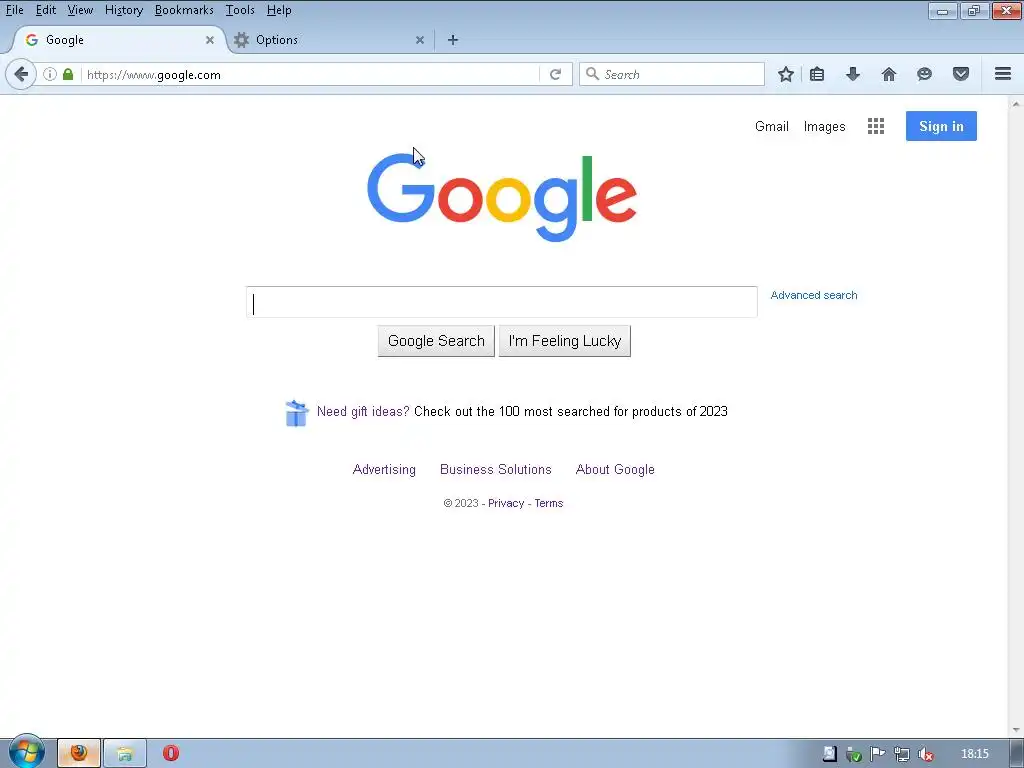Select the Google tab
This screenshot has width=1024, height=768.
[118, 40]
